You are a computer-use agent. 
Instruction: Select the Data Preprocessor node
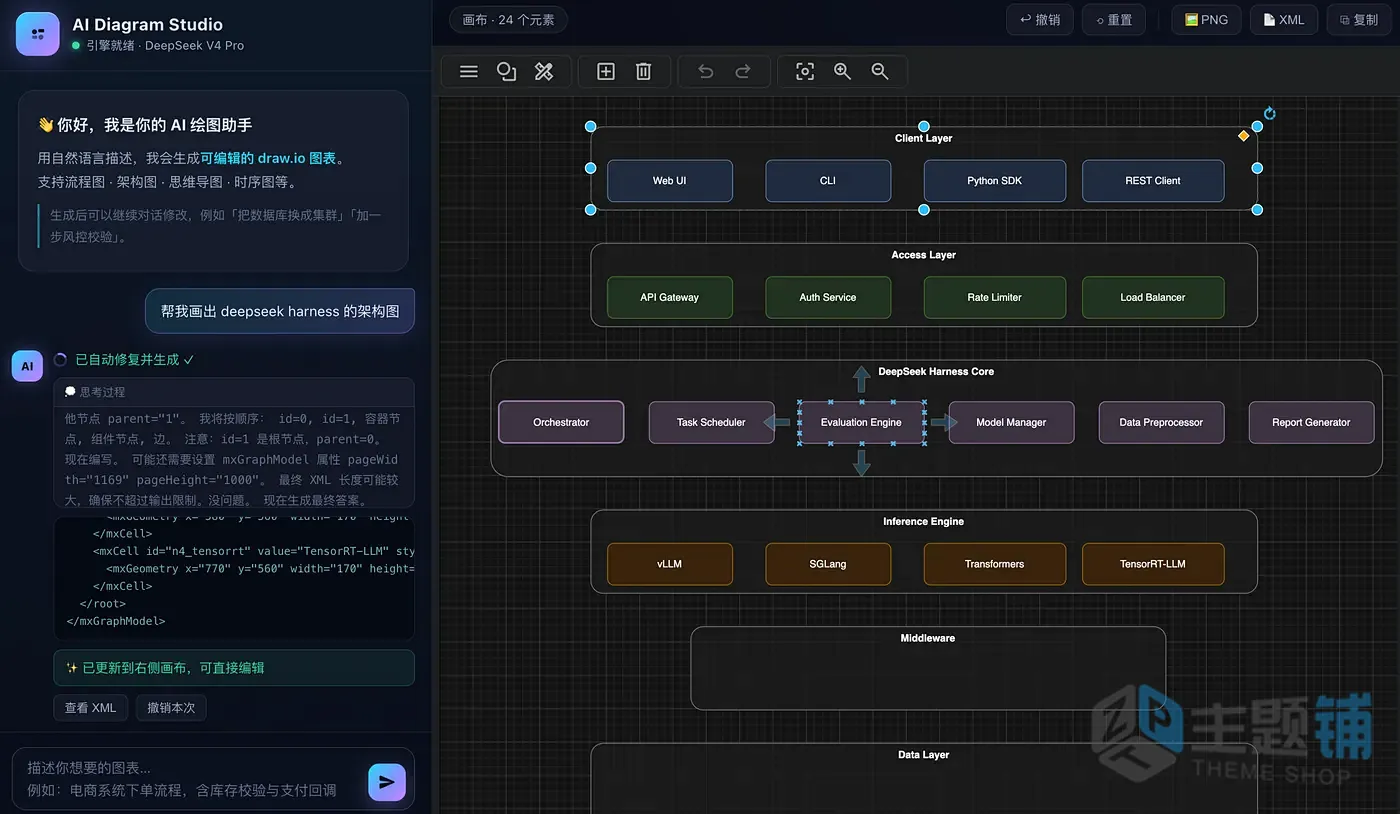(x=1161, y=422)
